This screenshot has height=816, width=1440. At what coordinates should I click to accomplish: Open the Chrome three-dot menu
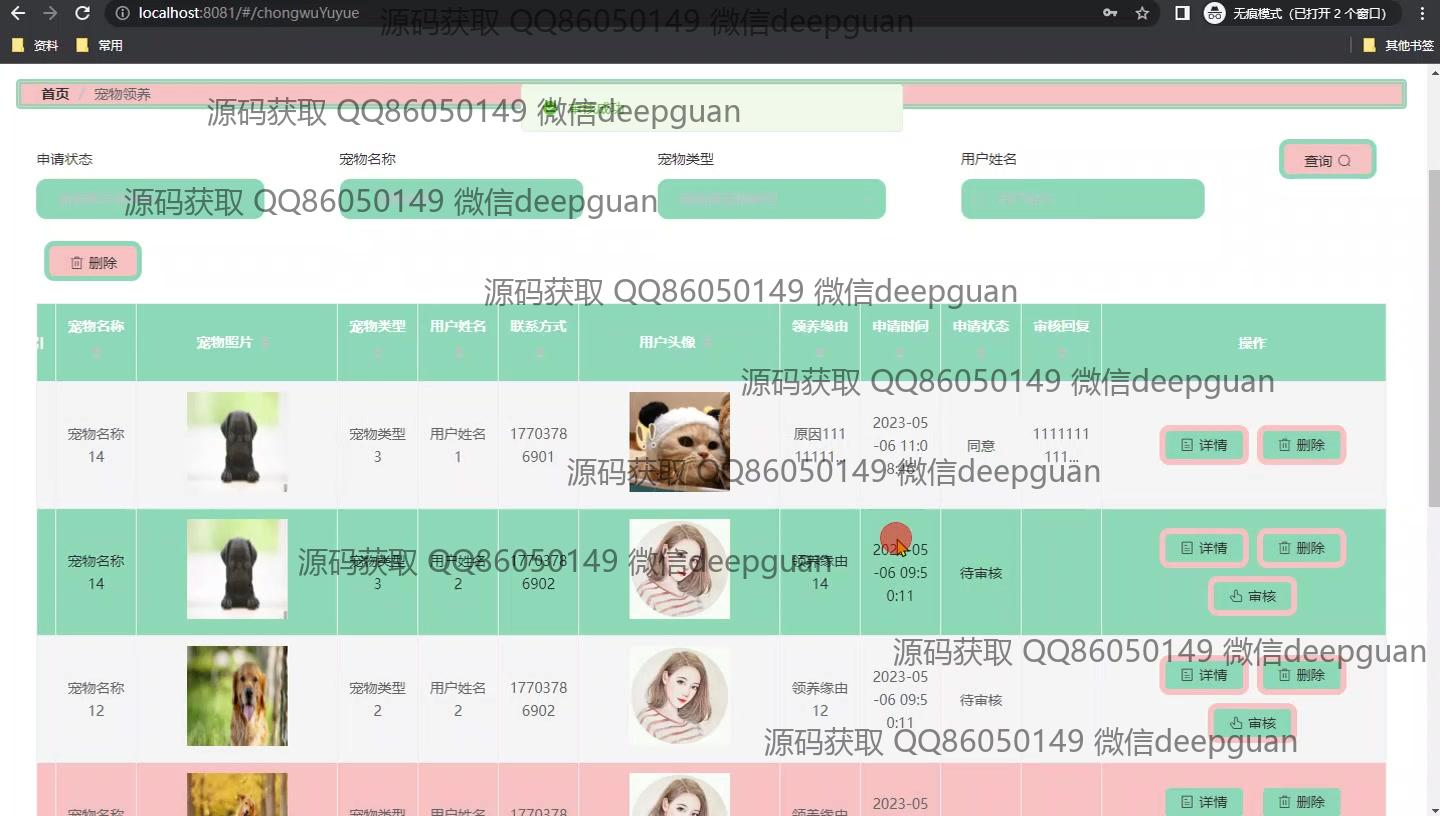(x=1422, y=14)
